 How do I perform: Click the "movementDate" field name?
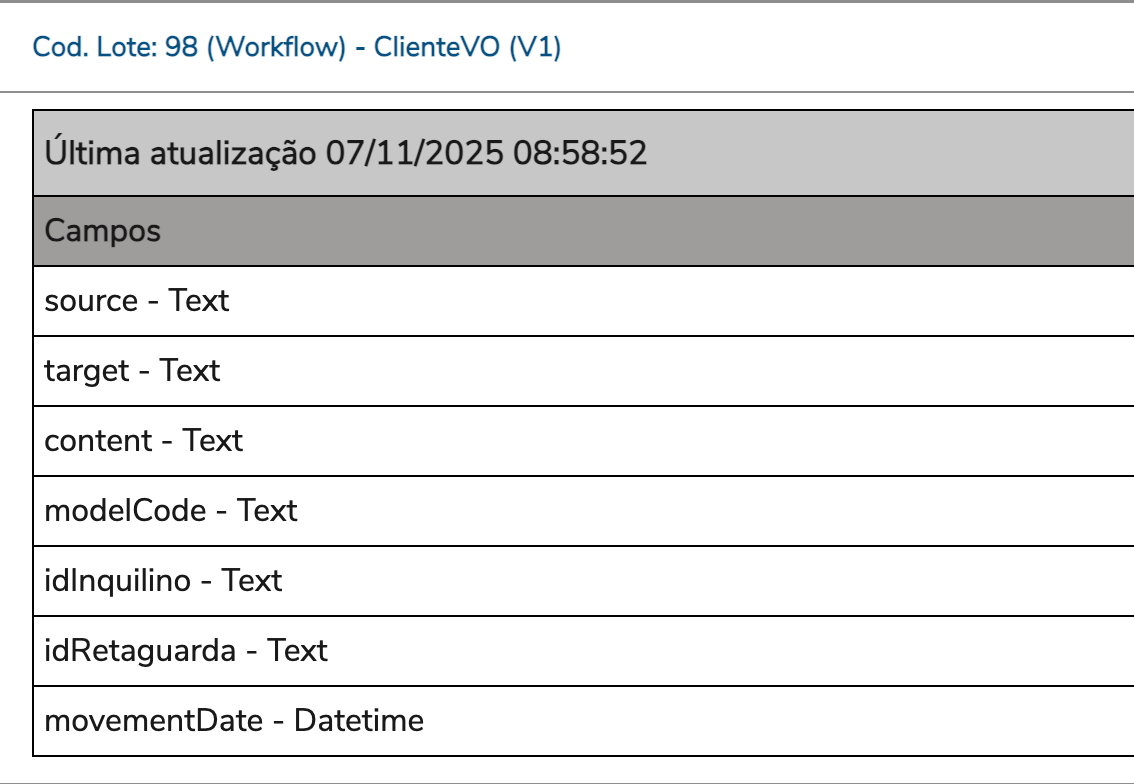153,721
